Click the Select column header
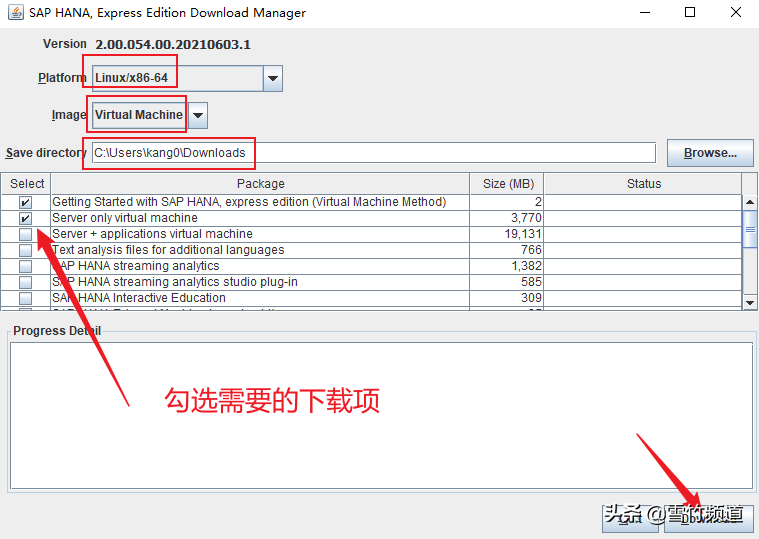The image size is (759, 539). (26, 184)
